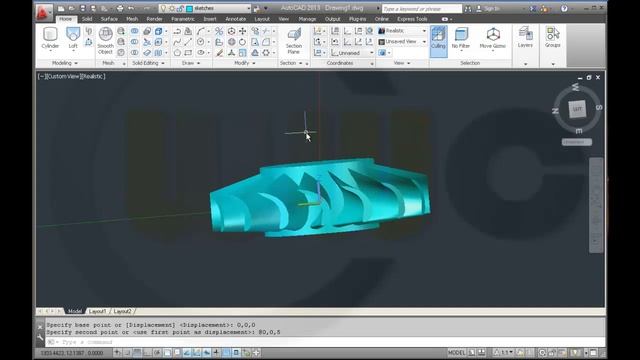The width and height of the screenshot is (640, 360).
Task: Toggle the Culling selection button
Action: (438, 41)
